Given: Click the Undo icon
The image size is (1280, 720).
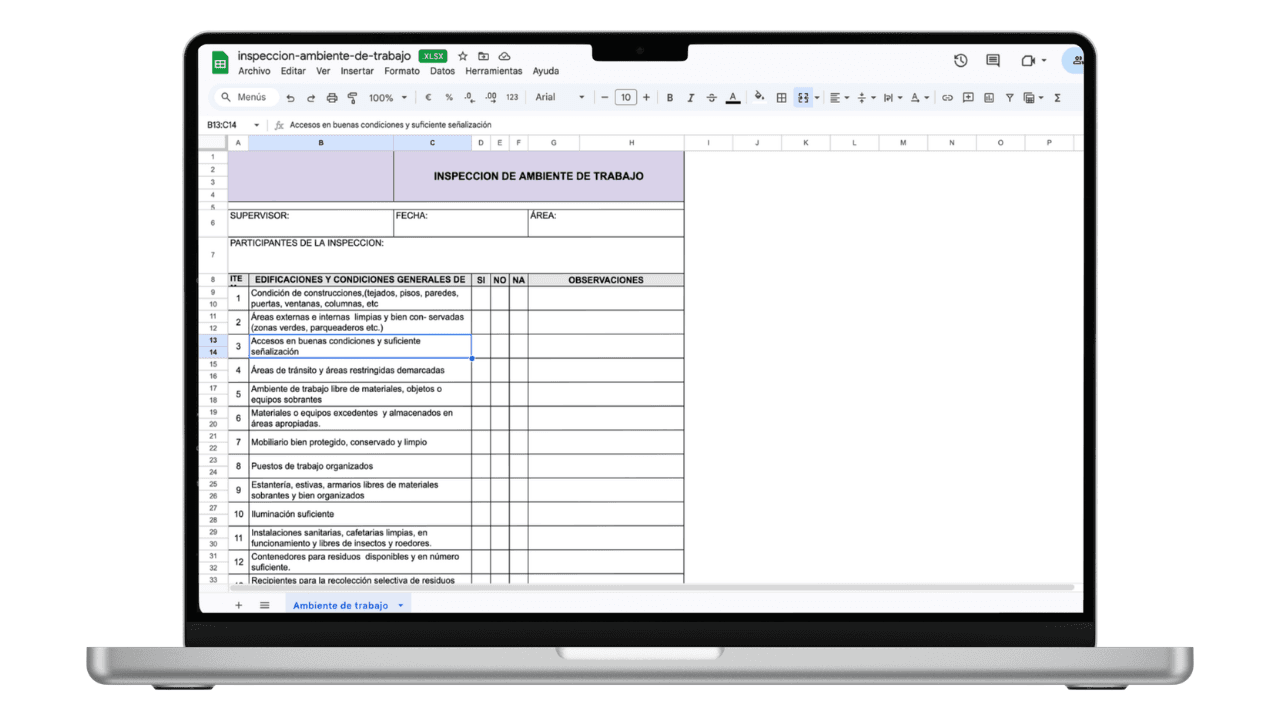Looking at the screenshot, I should [x=291, y=97].
